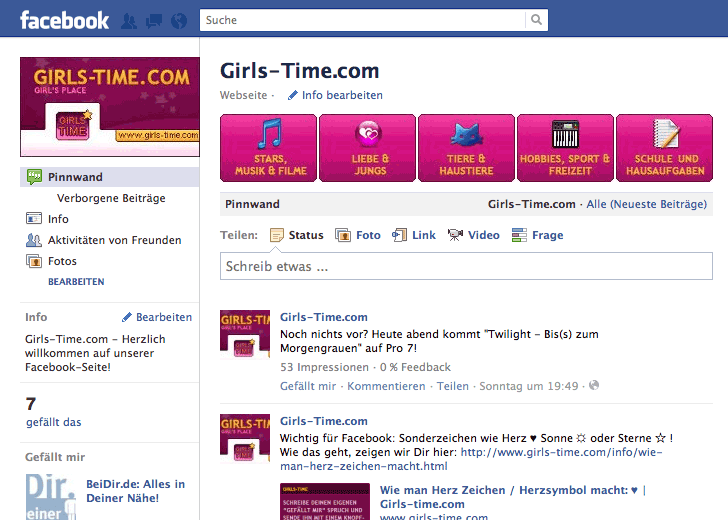Click the Schreib etwas text field
Screen dimensions: 728x520
tap(468, 267)
